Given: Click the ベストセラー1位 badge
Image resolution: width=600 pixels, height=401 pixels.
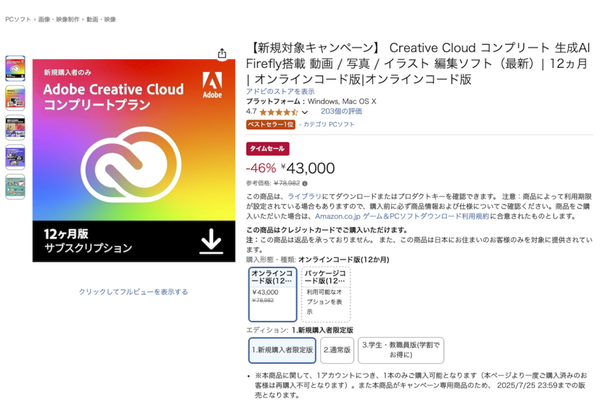Looking at the screenshot, I should click(x=271, y=124).
